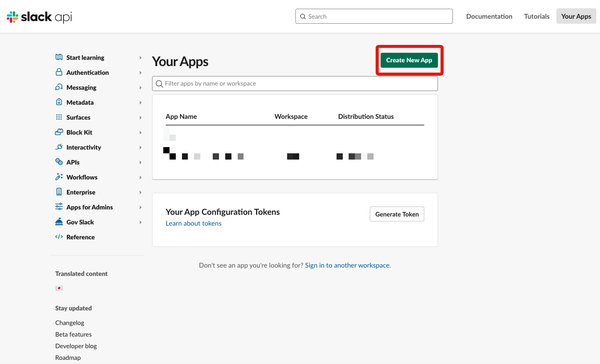Open the Roadmap link

[x=68, y=357]
